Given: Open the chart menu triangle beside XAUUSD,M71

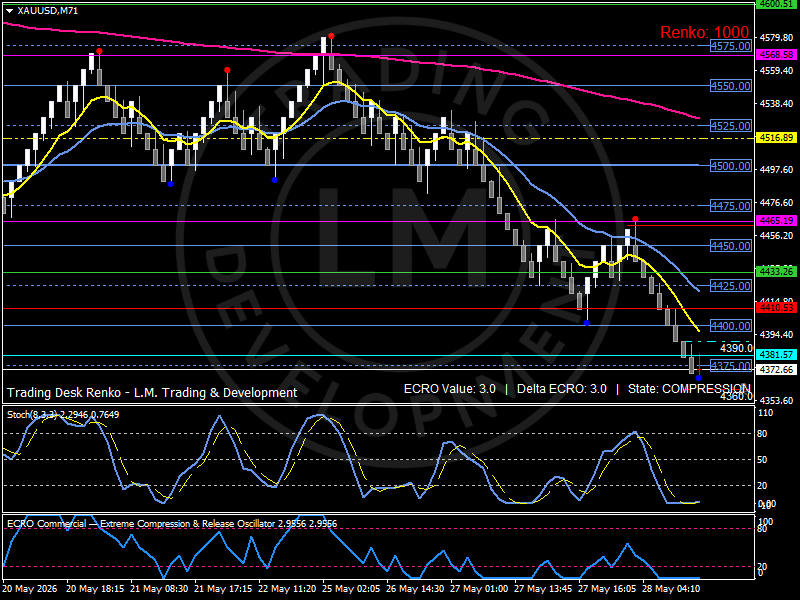Looking at the screenshot, I should pos(9,11).
